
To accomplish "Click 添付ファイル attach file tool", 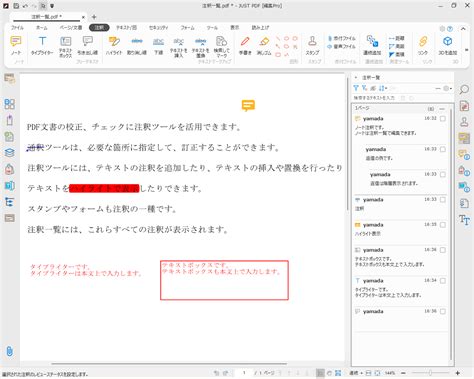I will 342,38.
